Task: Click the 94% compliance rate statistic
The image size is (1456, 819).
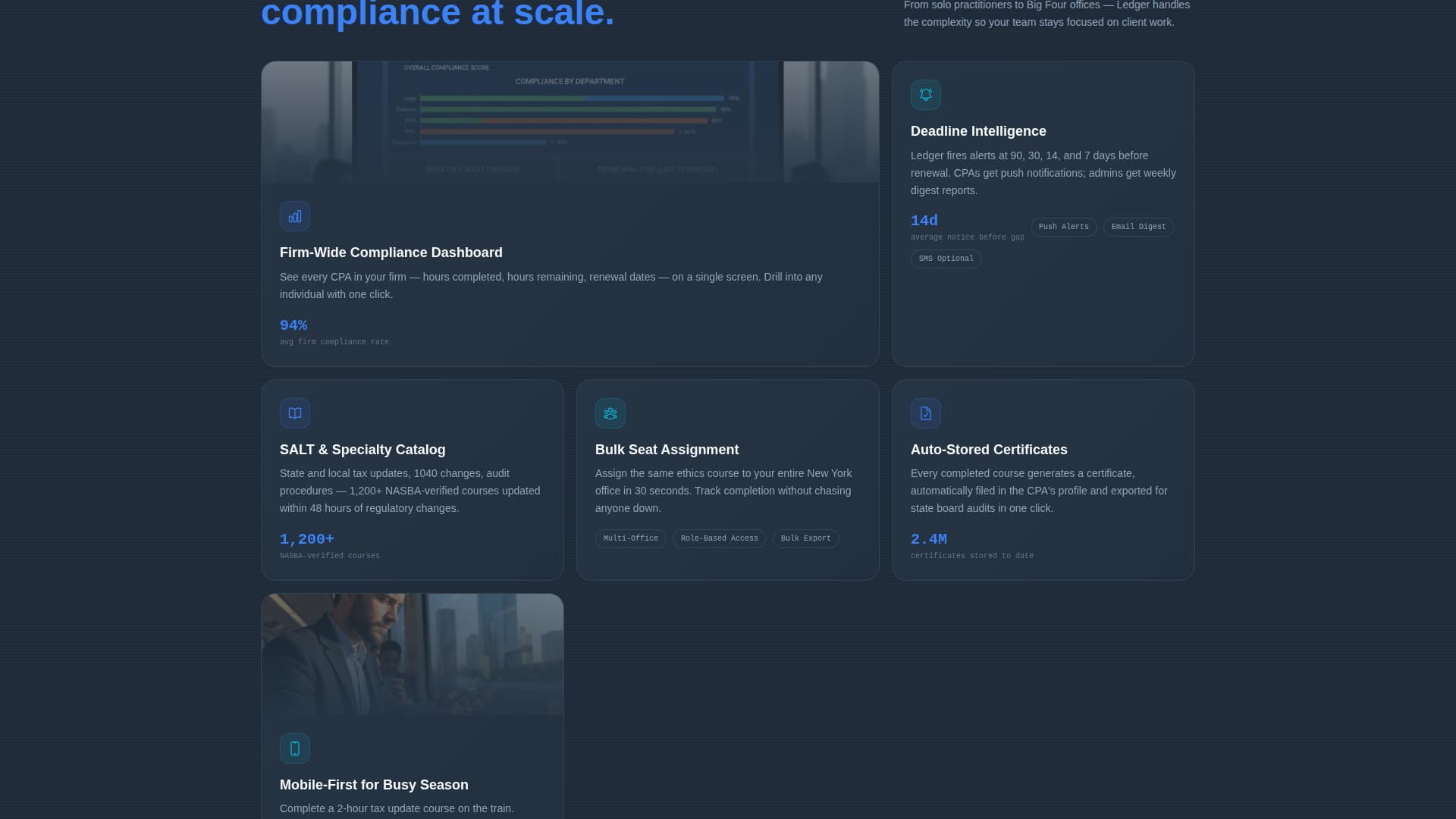Action: coord(293,325)
